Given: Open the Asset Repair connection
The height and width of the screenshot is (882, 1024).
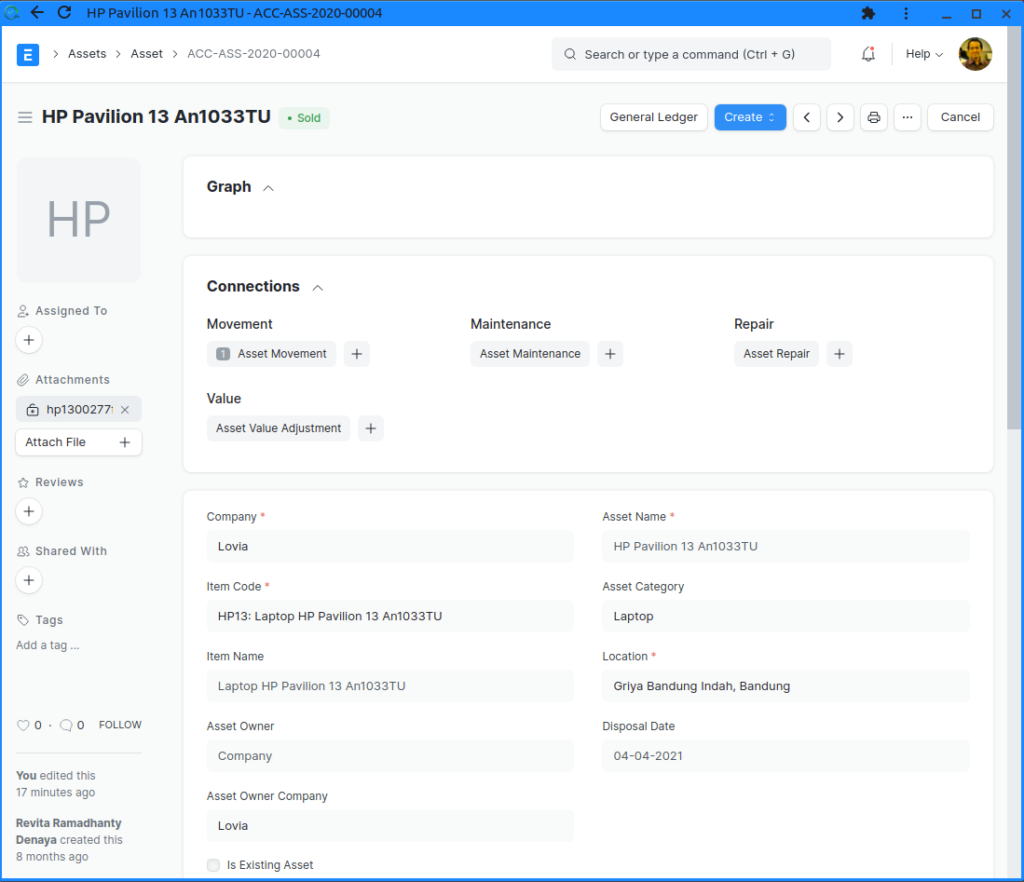Looking at the screenshot, I should 776,354.
